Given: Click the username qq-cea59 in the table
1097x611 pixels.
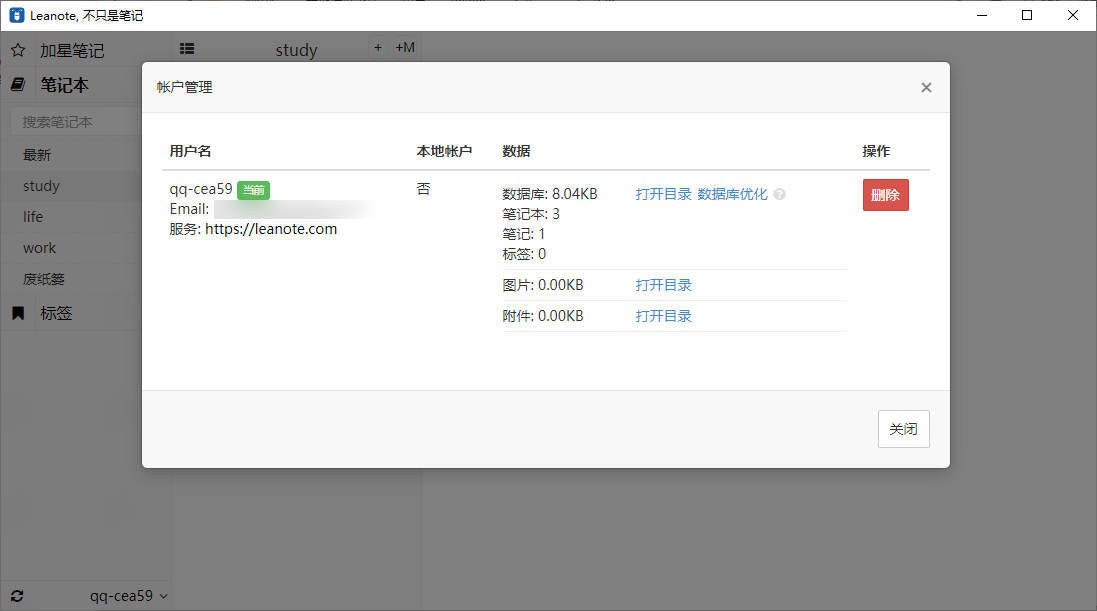Looking at the screenshot, I should [x=201, y=189].
